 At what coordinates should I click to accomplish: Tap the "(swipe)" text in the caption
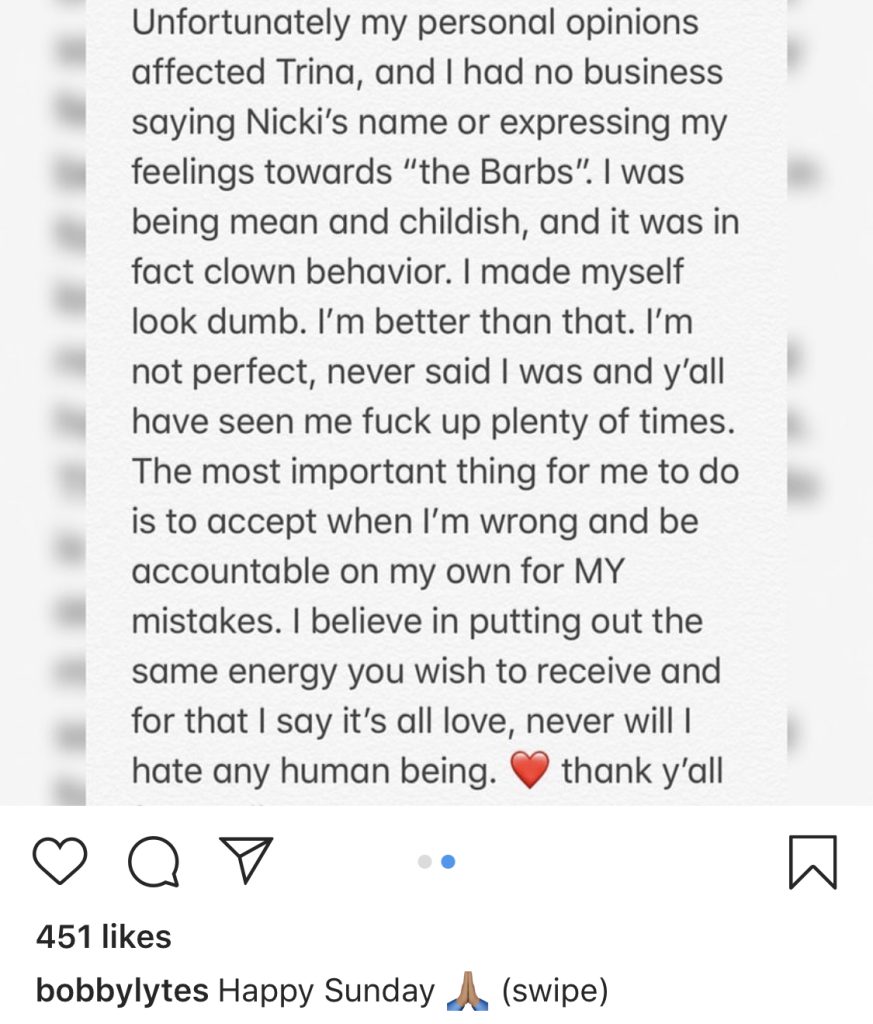pyautogui.click(x=554, y=991)
